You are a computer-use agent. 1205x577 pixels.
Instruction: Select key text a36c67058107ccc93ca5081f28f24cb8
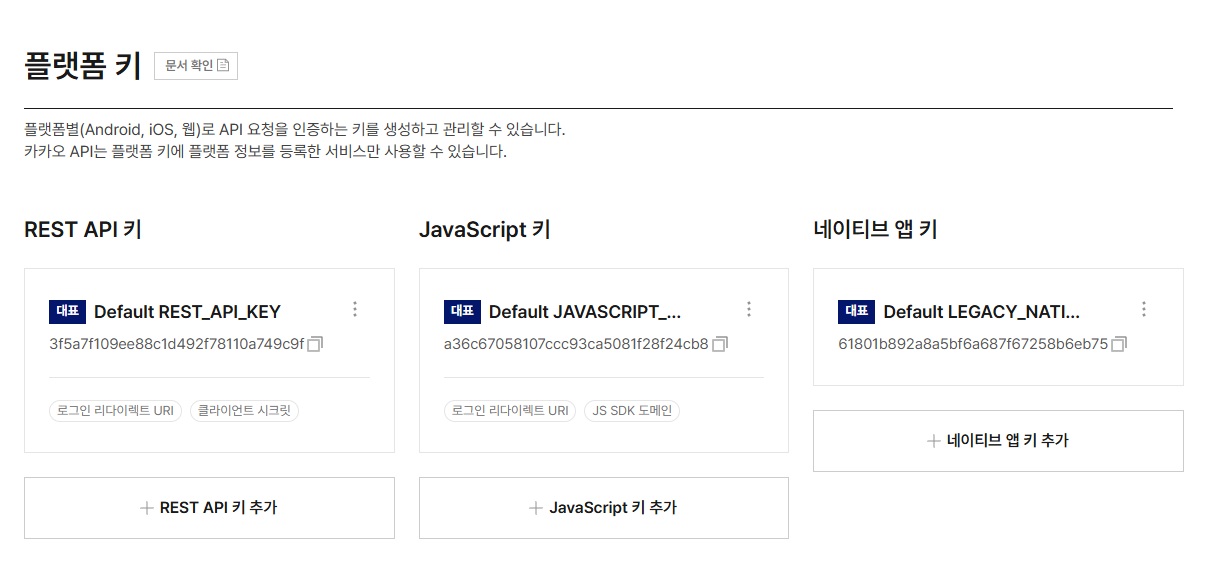tap(576, 344)
